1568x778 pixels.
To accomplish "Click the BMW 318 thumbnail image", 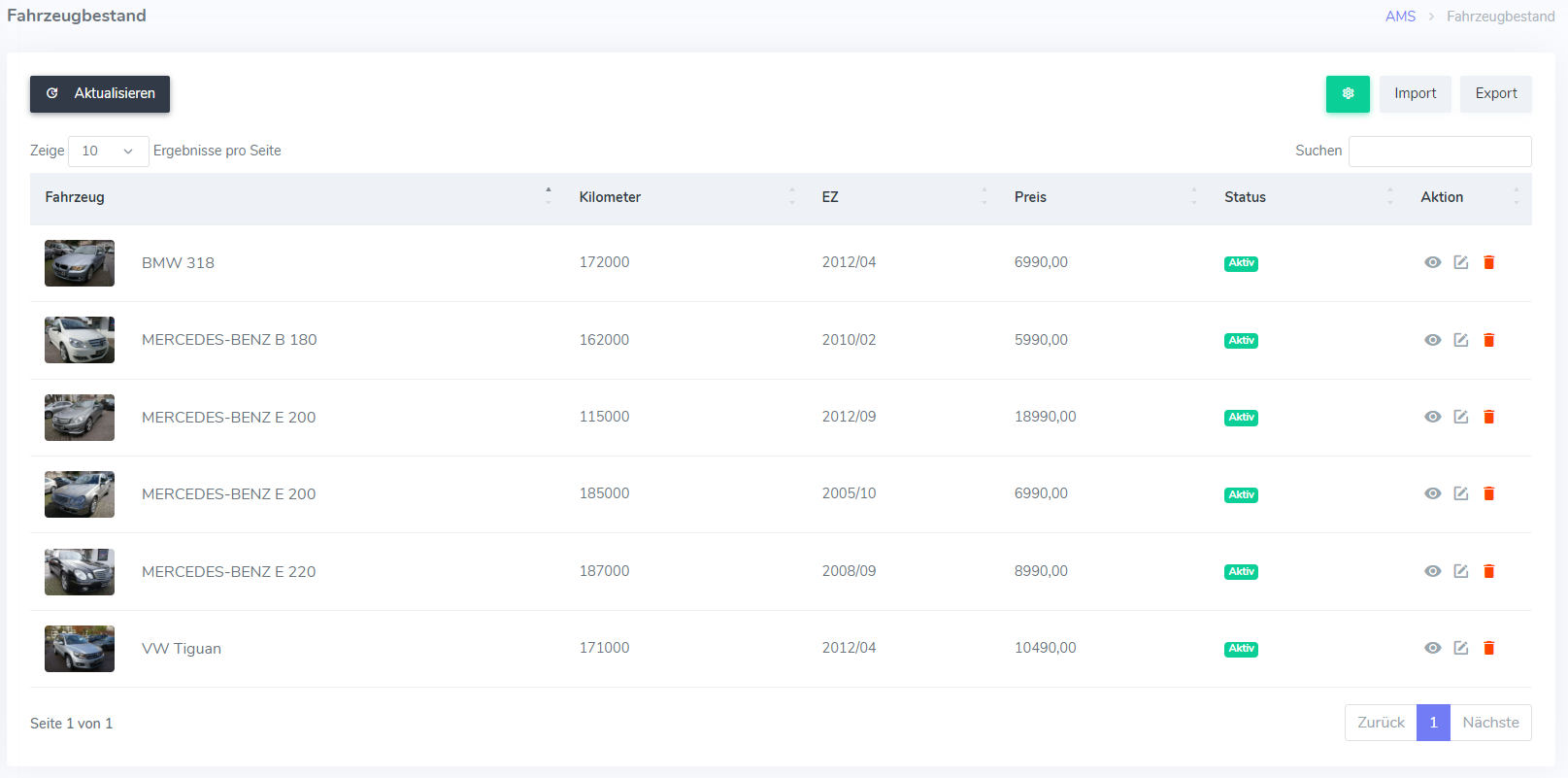I will [x=80, y=263].
